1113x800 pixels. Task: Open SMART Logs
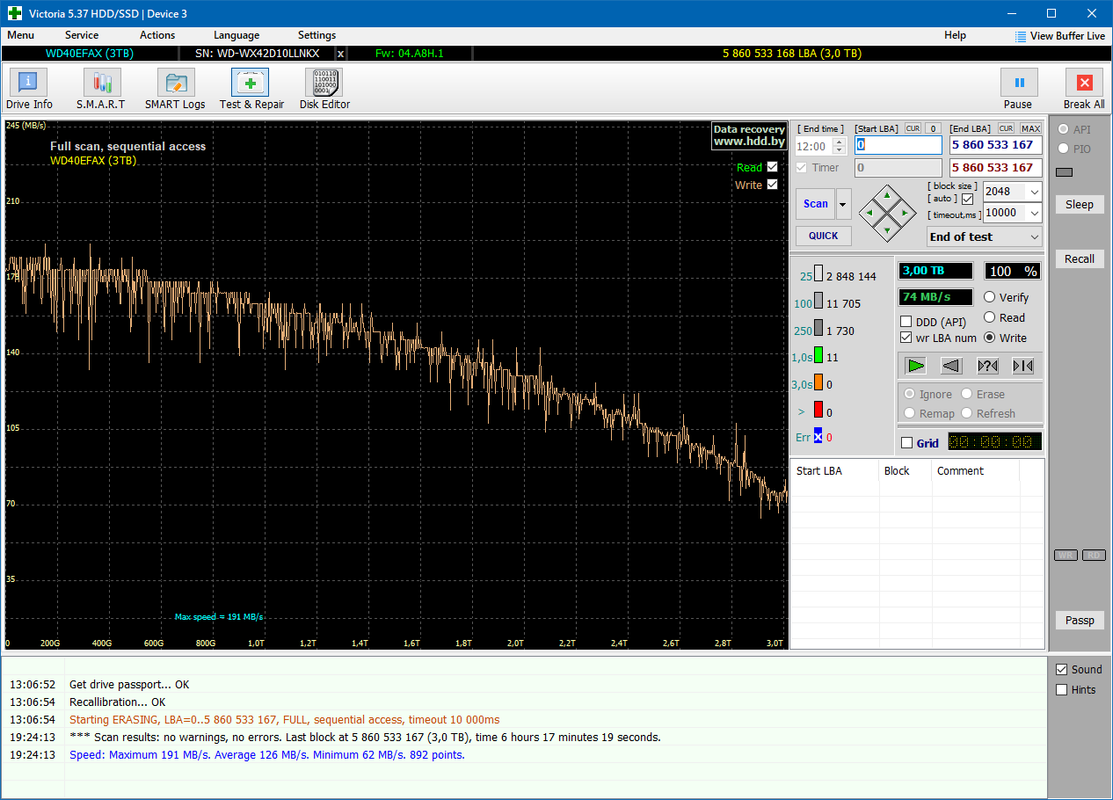175,88
